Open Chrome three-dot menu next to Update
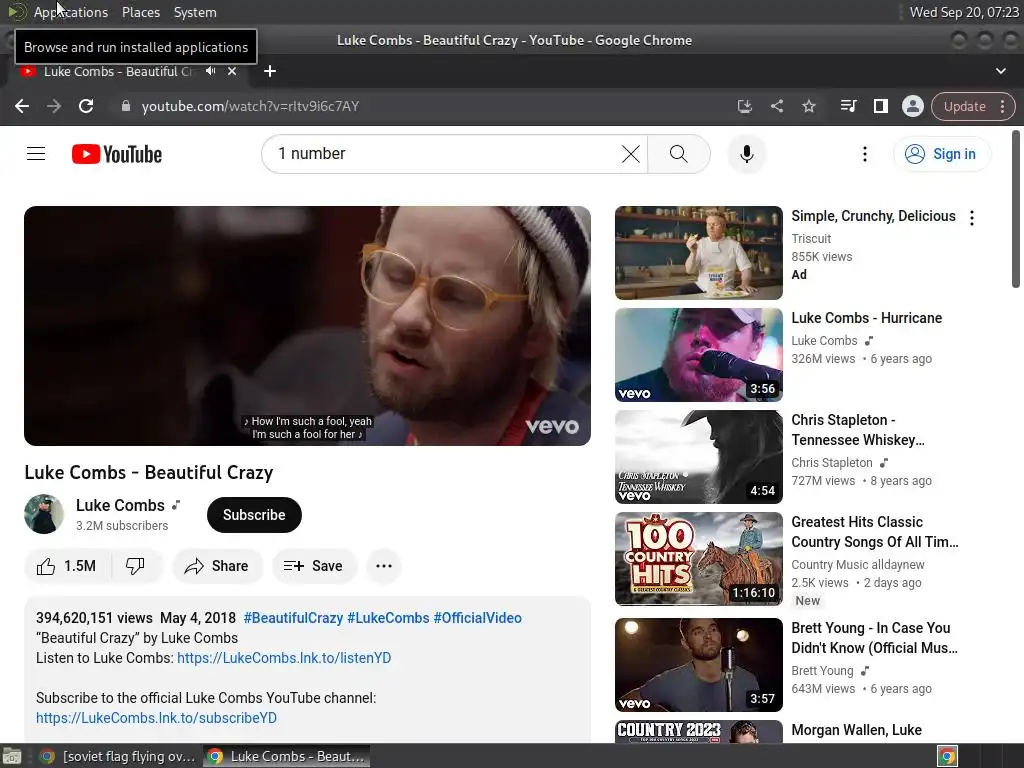The width and height of the screenshot is (1024, 768). 1002,106
